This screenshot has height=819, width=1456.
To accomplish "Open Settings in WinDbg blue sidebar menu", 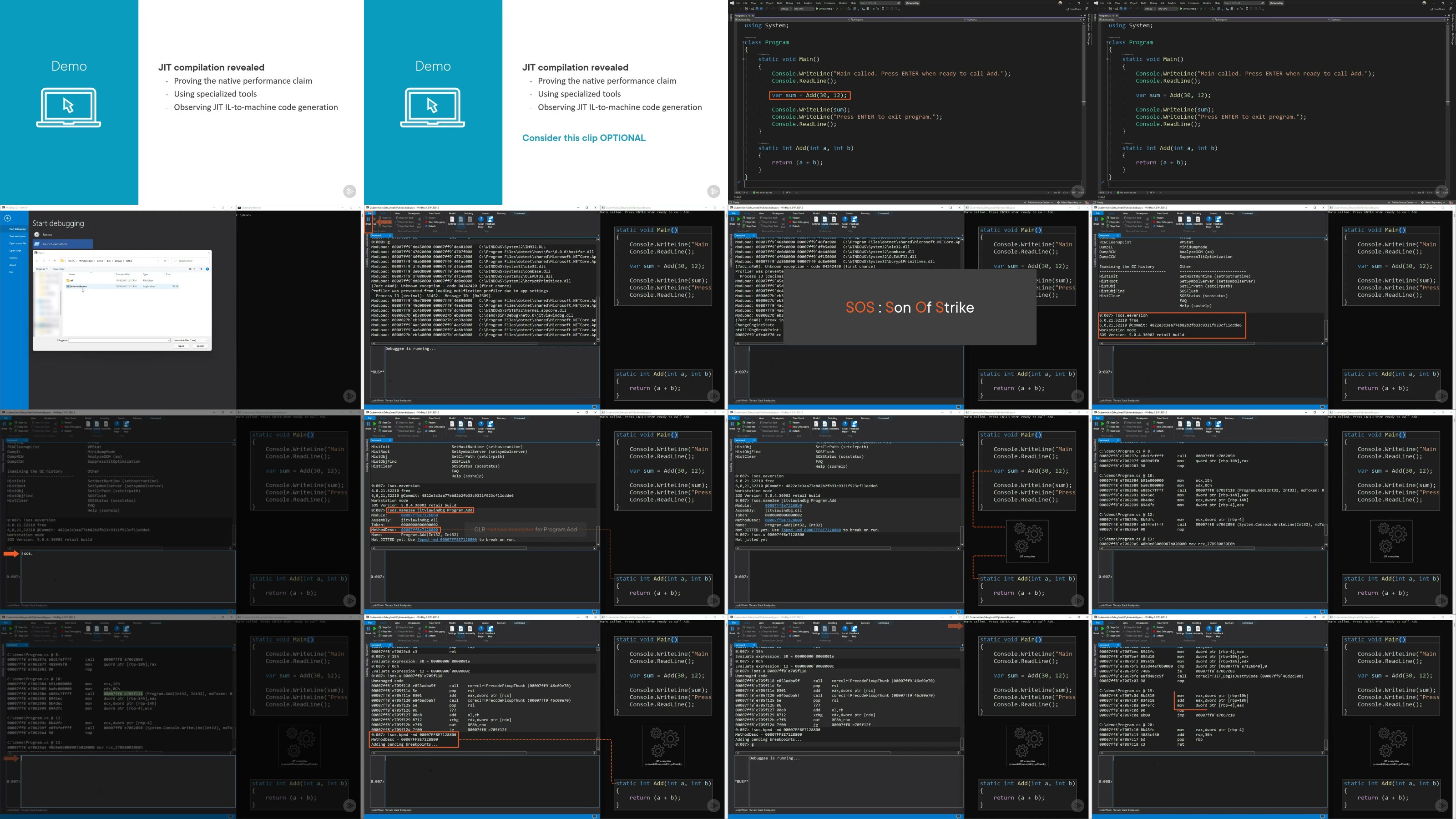I will point(14,258).
